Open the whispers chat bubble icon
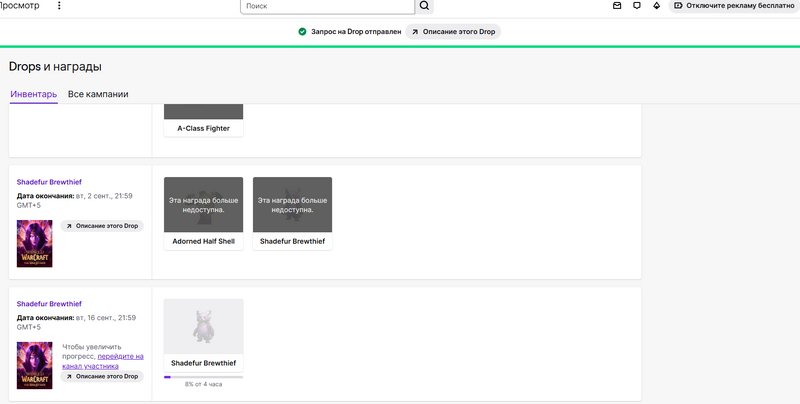Image resolution: width=800 pixels, height=404 pixels. pos(637,6)
